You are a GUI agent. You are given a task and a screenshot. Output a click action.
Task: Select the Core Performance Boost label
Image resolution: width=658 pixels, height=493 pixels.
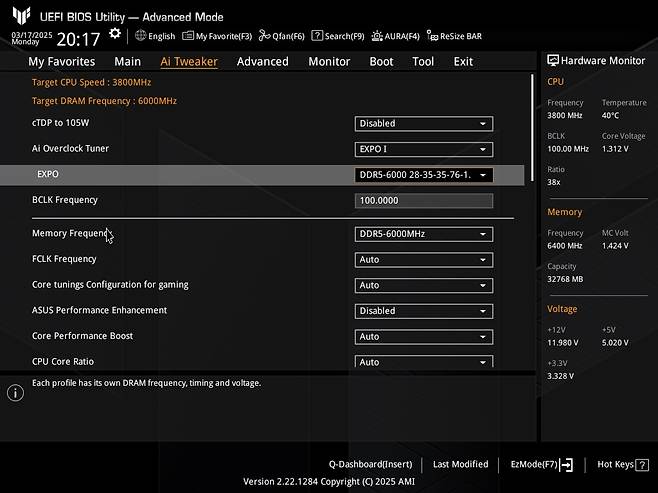pyautogui.click(x=82, y=336)
